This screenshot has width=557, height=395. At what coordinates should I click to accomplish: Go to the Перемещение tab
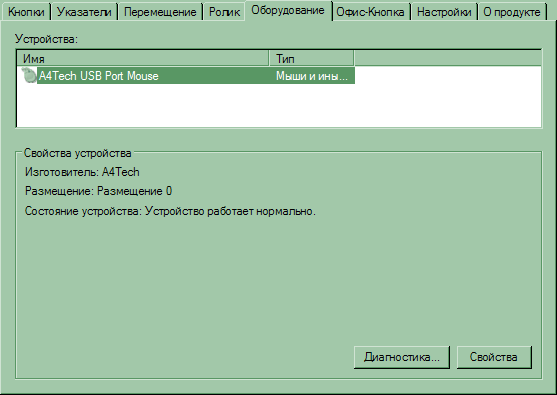click(x=160, y=12)
